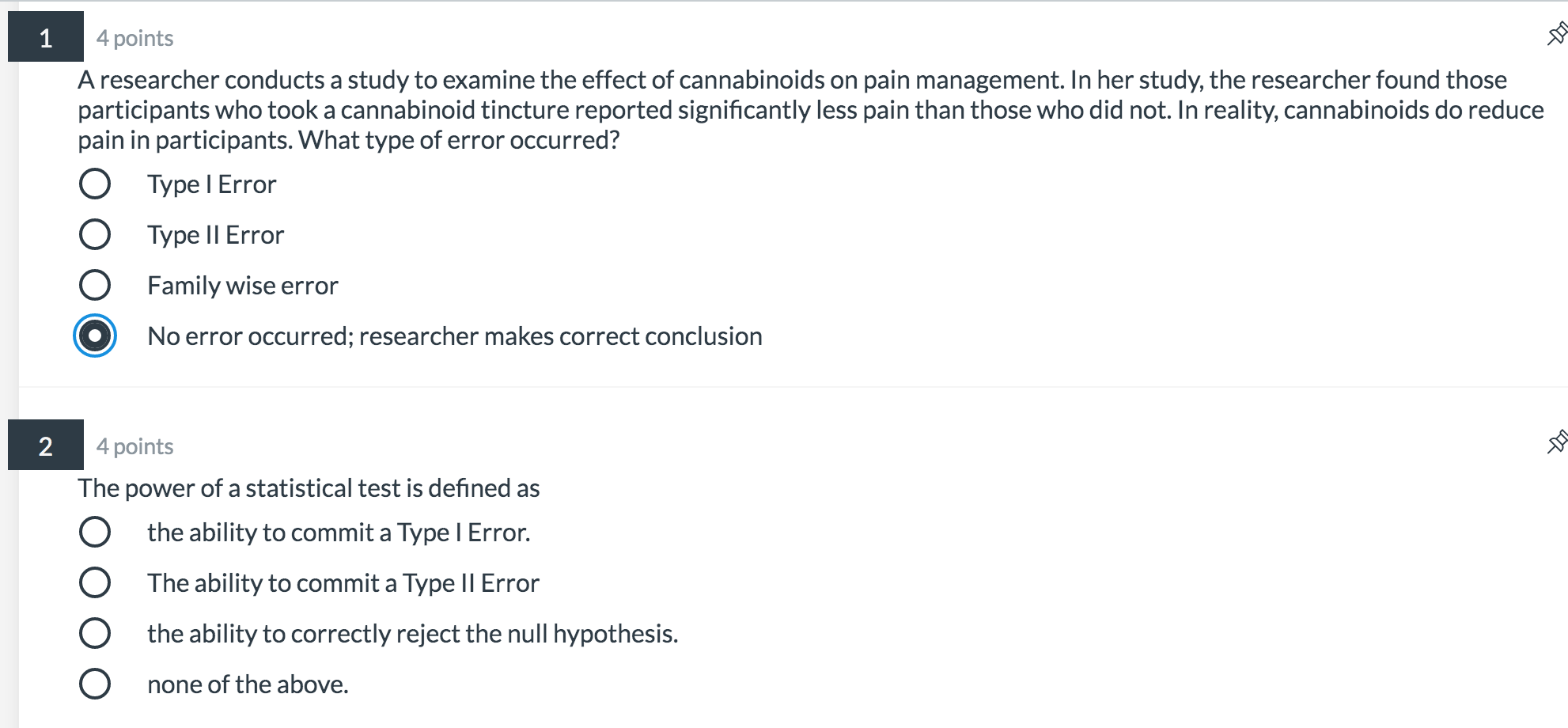1568x728 pixels.
Task: Pin question 1 with the pushpin icon
Action: [x=1557, y=34]
